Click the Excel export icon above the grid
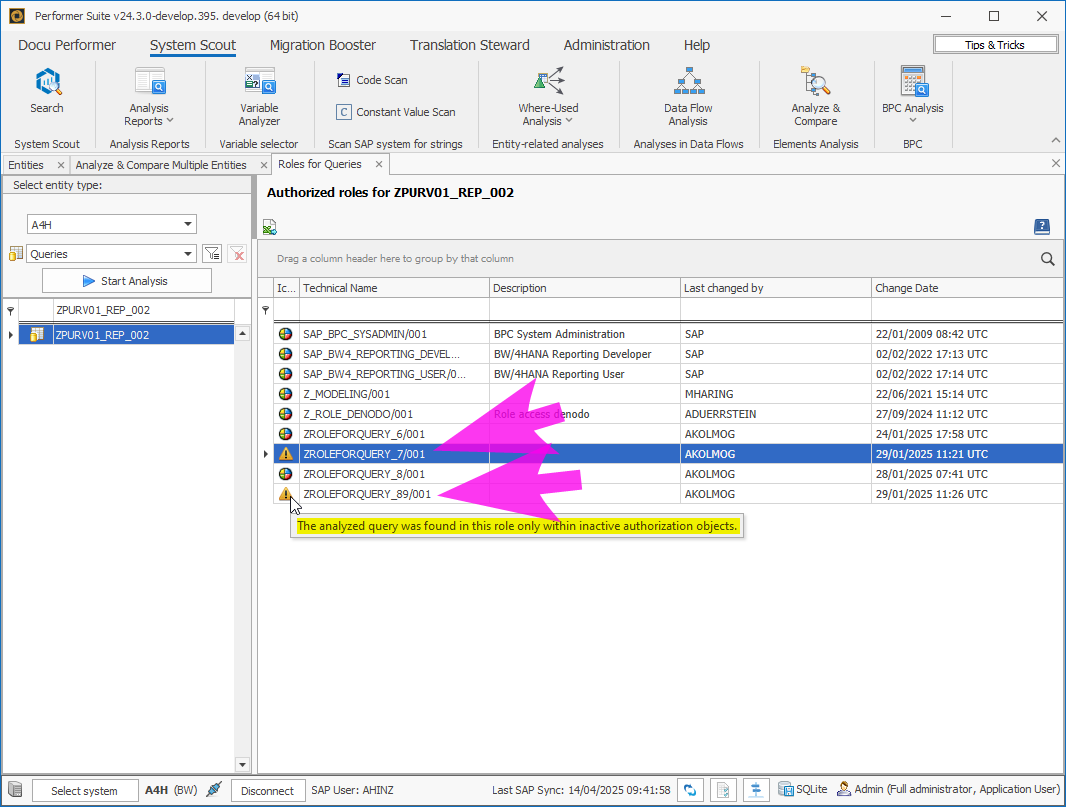 click(270, 227)
